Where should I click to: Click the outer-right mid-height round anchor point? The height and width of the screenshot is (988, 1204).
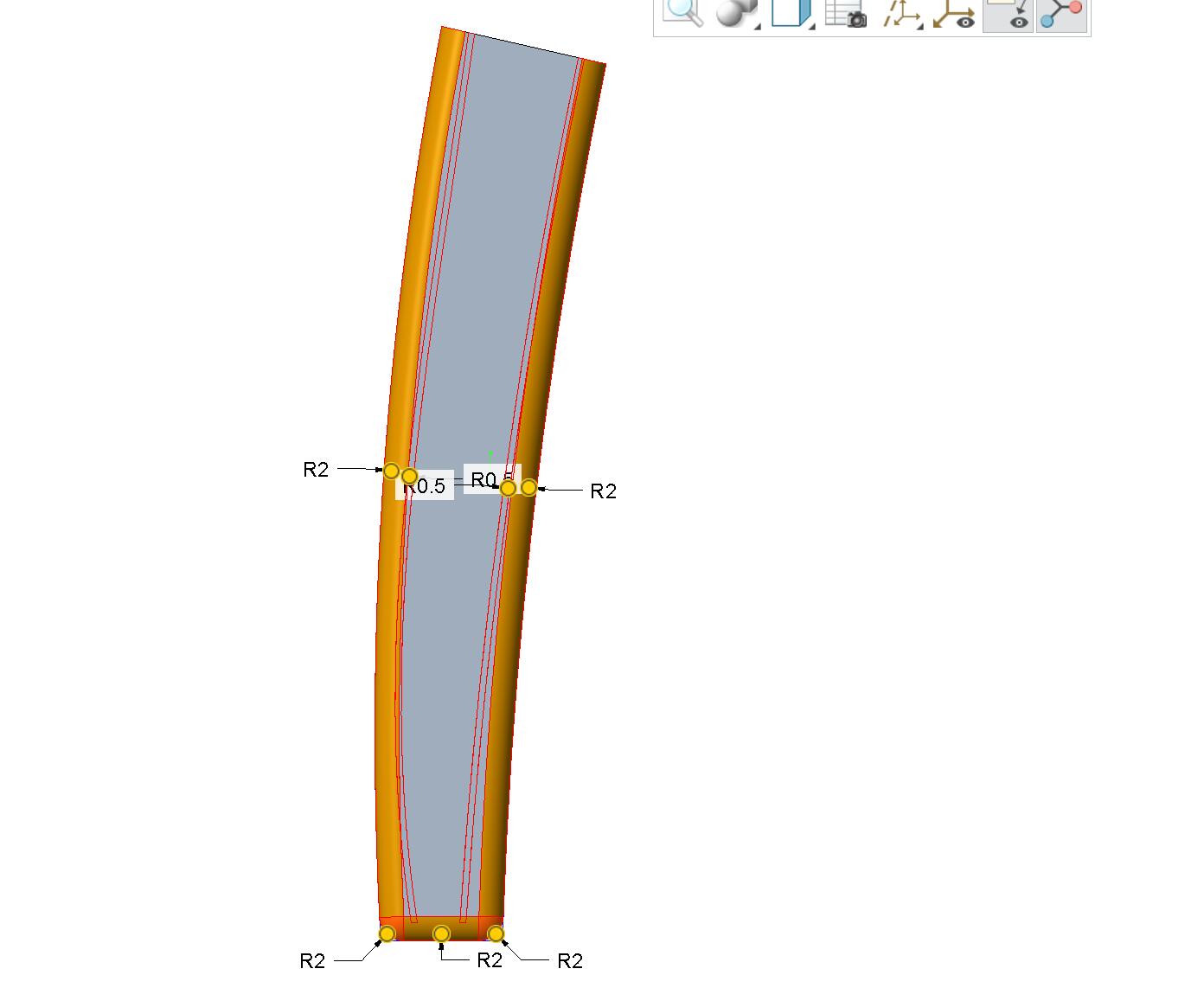pyautogui.click(x=528, y=487)
